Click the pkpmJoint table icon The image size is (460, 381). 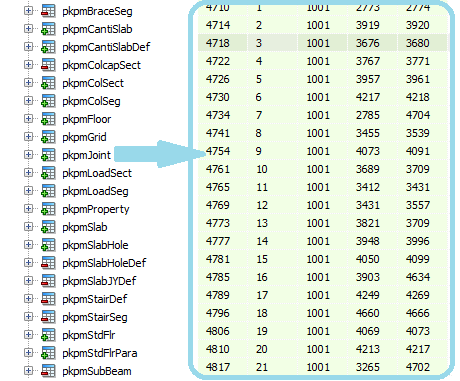click(x=48, y=155)
